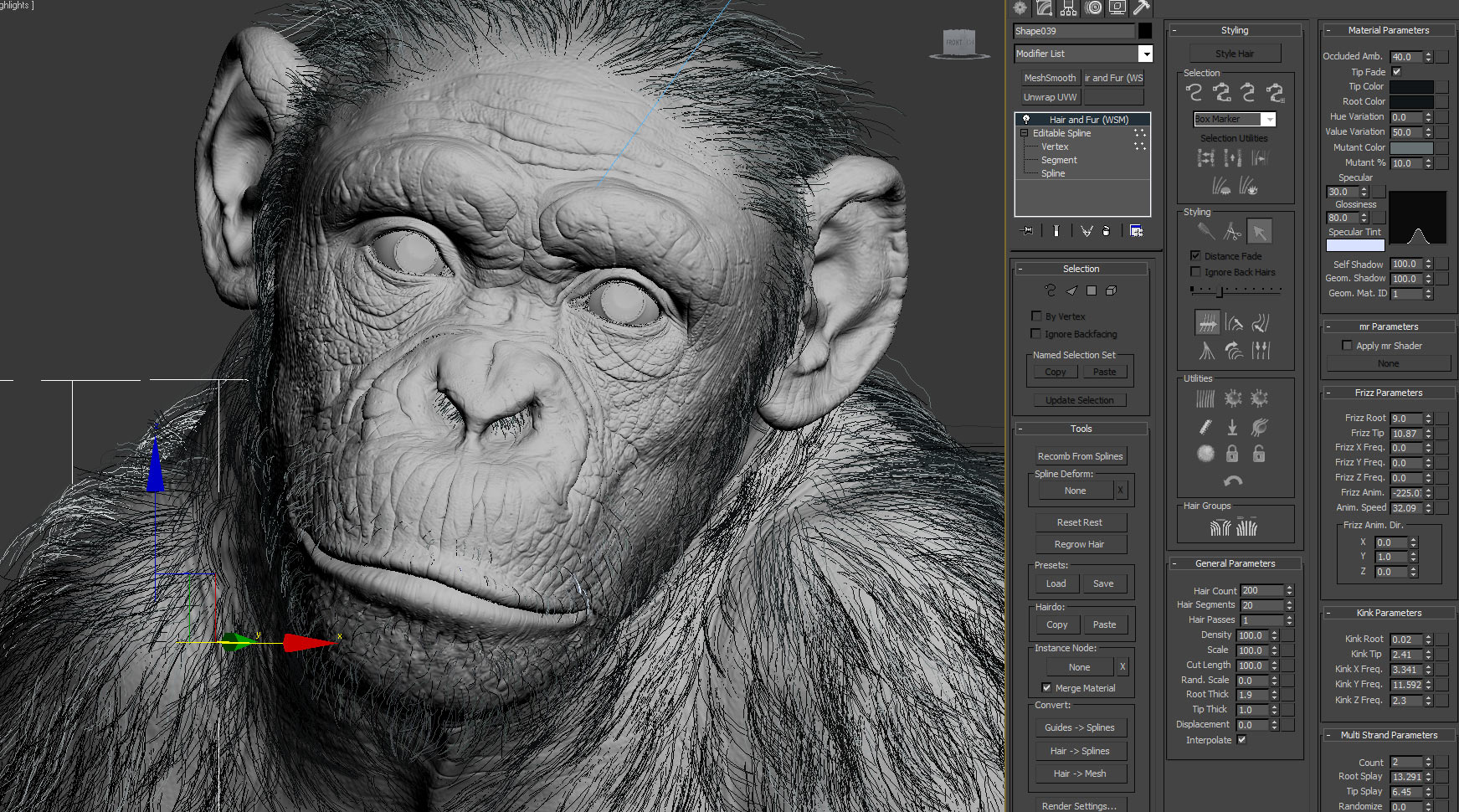Open Configure Modifier Sets icon
1459x812 pixels.
[x=1136, y=231]
